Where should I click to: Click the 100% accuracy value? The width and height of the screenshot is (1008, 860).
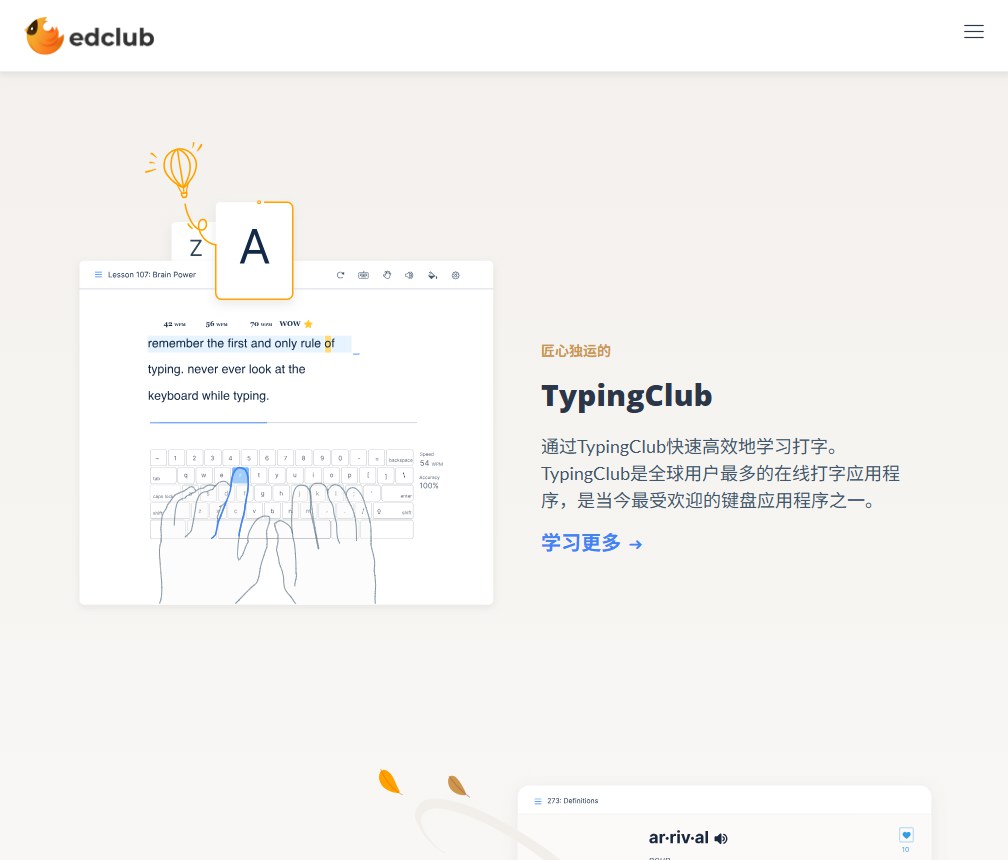[x=429, y=485]
